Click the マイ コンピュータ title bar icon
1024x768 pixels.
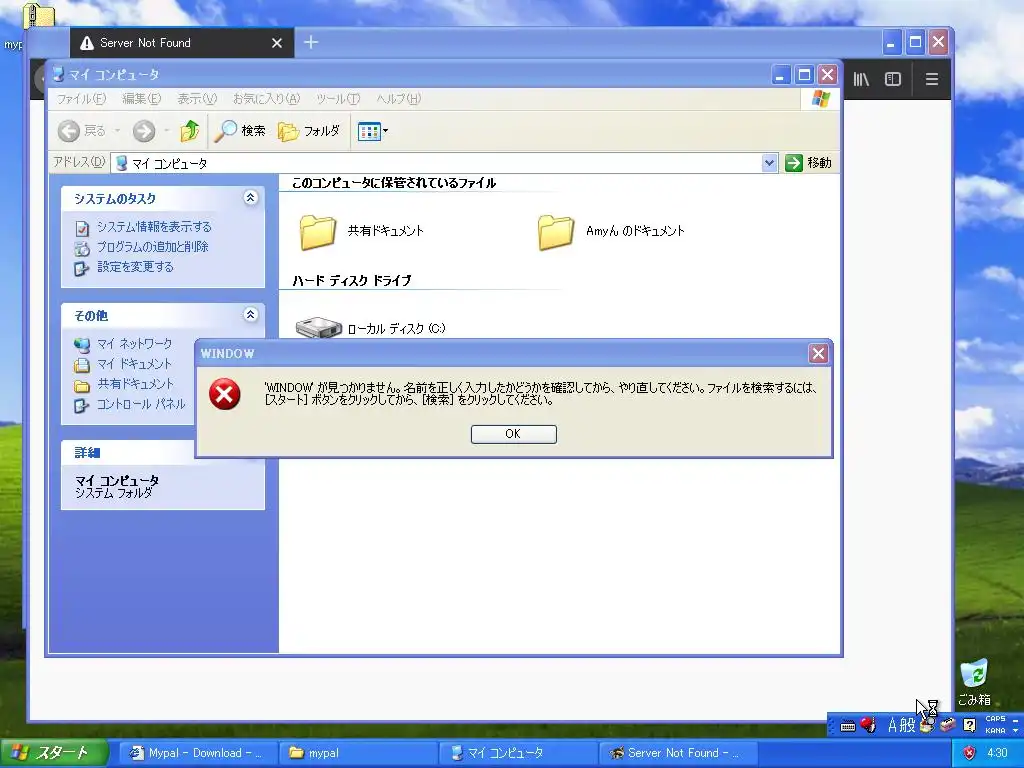[x=59, y=74]
